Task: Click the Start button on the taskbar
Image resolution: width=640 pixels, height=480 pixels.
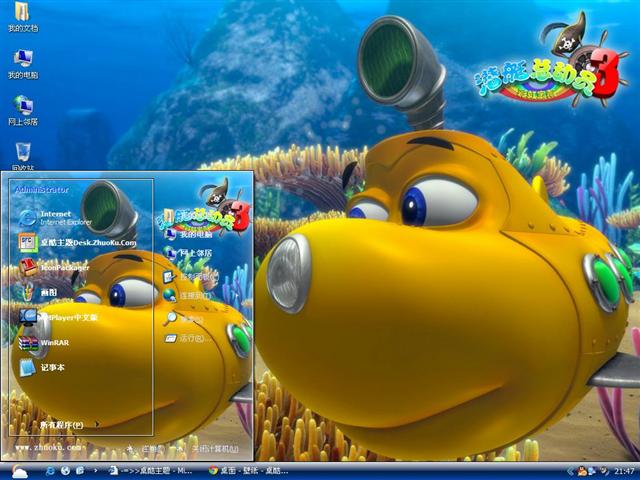Action: coord(18,471)
